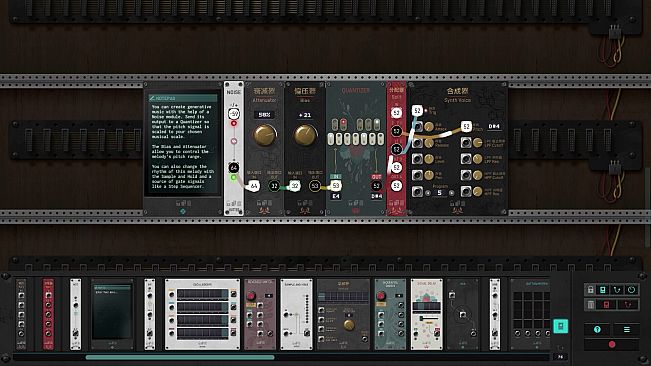Click the teal circular power icon

631,290
